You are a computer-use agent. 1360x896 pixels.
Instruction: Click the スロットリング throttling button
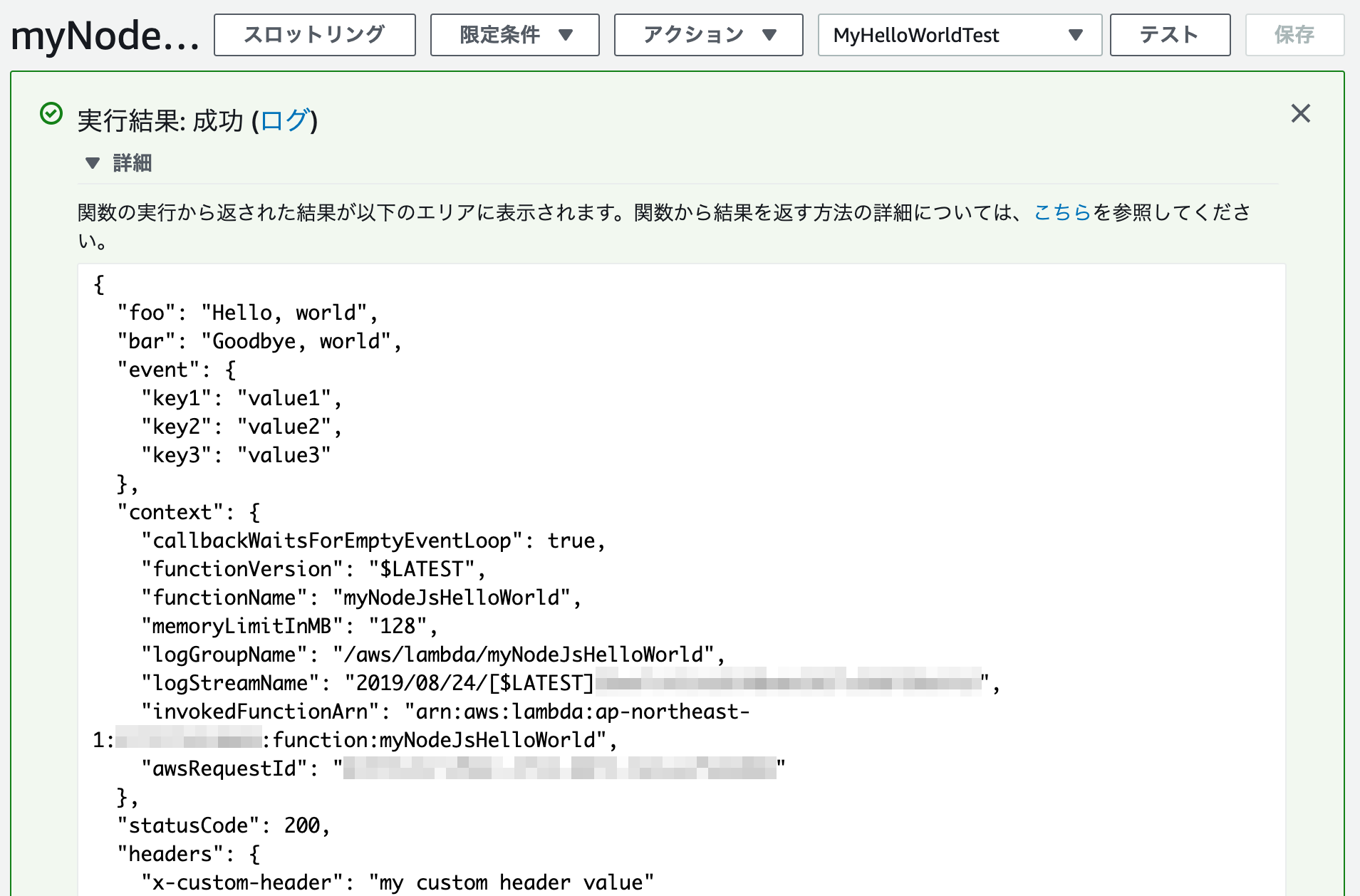pos(314,35)
